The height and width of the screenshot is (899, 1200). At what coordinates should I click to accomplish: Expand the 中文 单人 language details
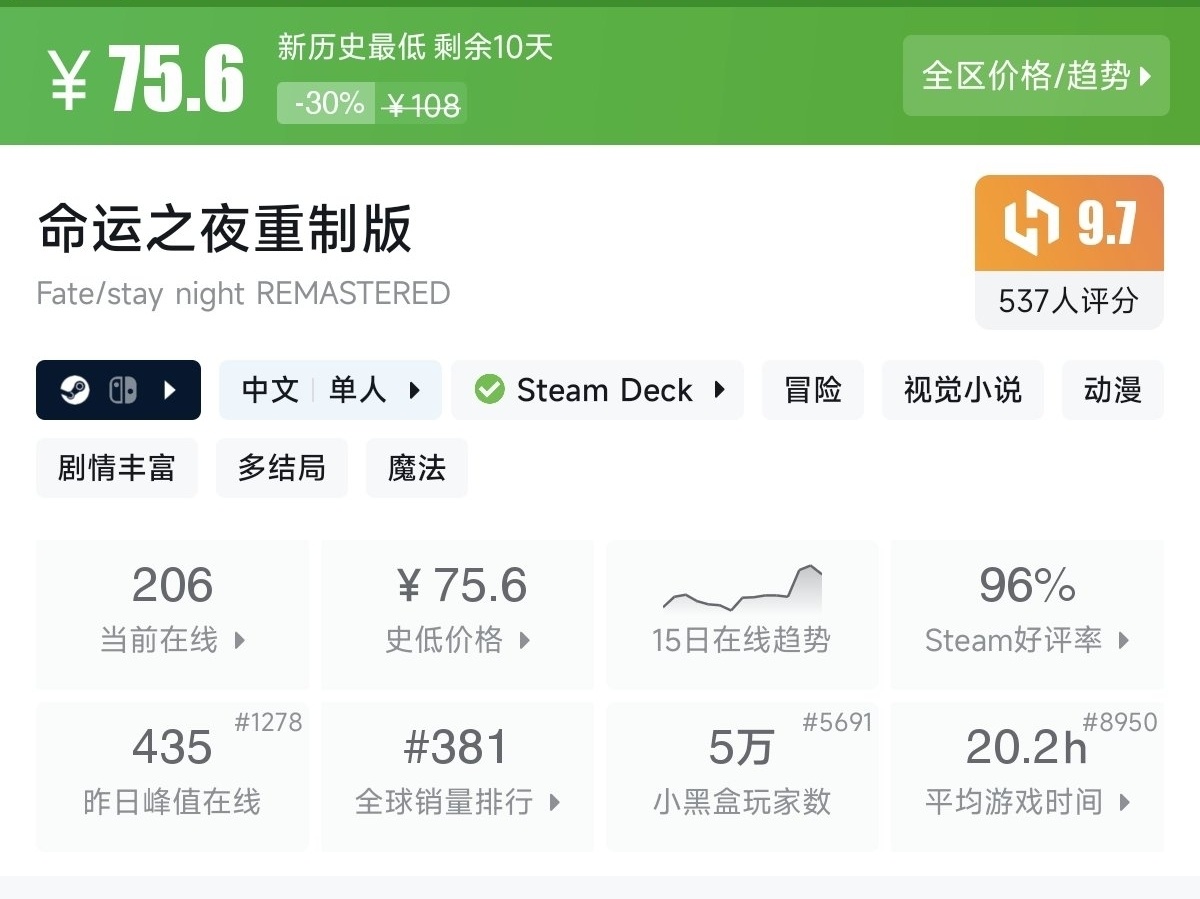click(414, 390)
